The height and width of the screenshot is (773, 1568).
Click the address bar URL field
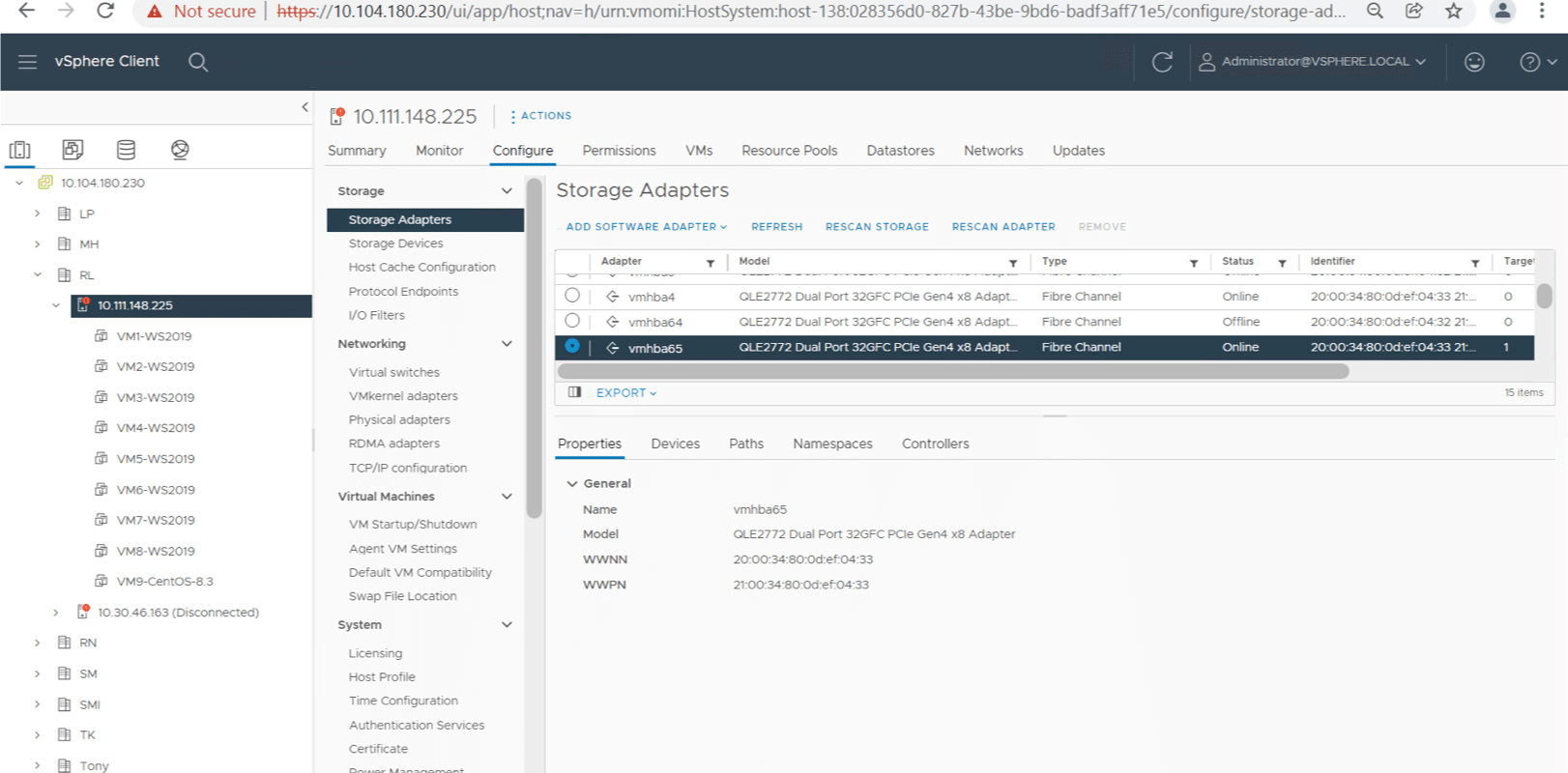[810, 12]
